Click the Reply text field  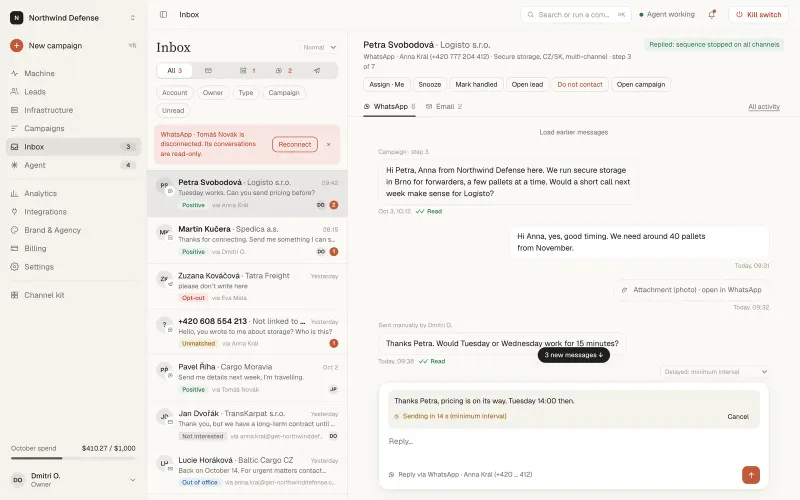tap(573, 441)
